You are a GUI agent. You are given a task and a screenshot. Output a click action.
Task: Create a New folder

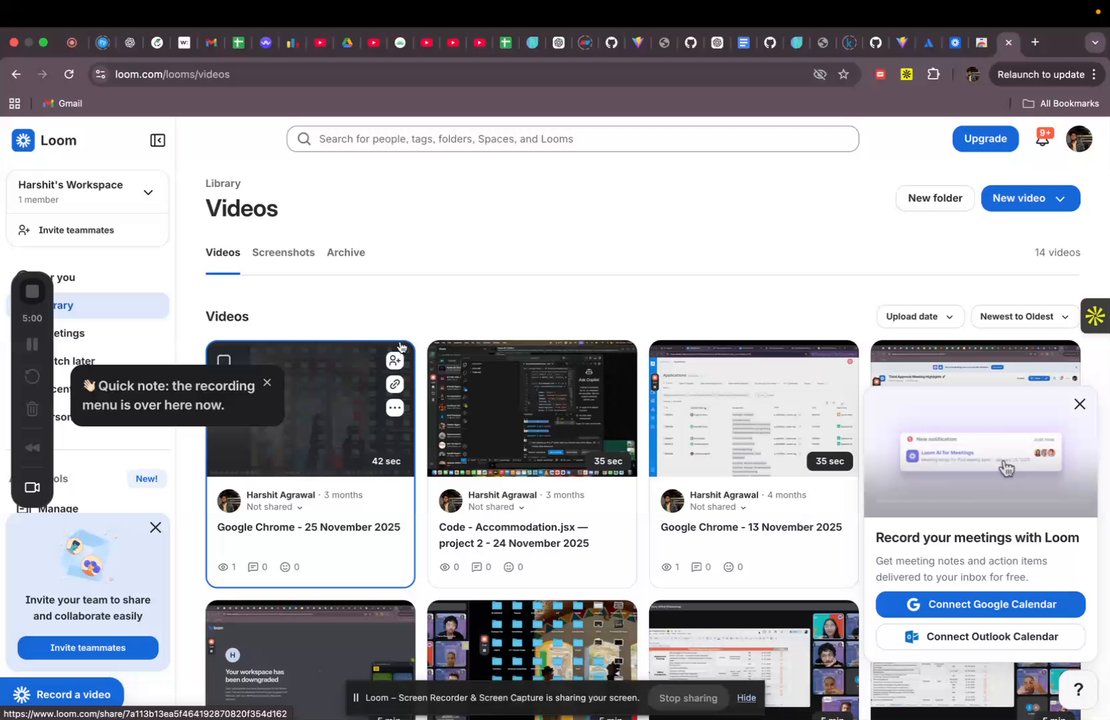point(934,198)
